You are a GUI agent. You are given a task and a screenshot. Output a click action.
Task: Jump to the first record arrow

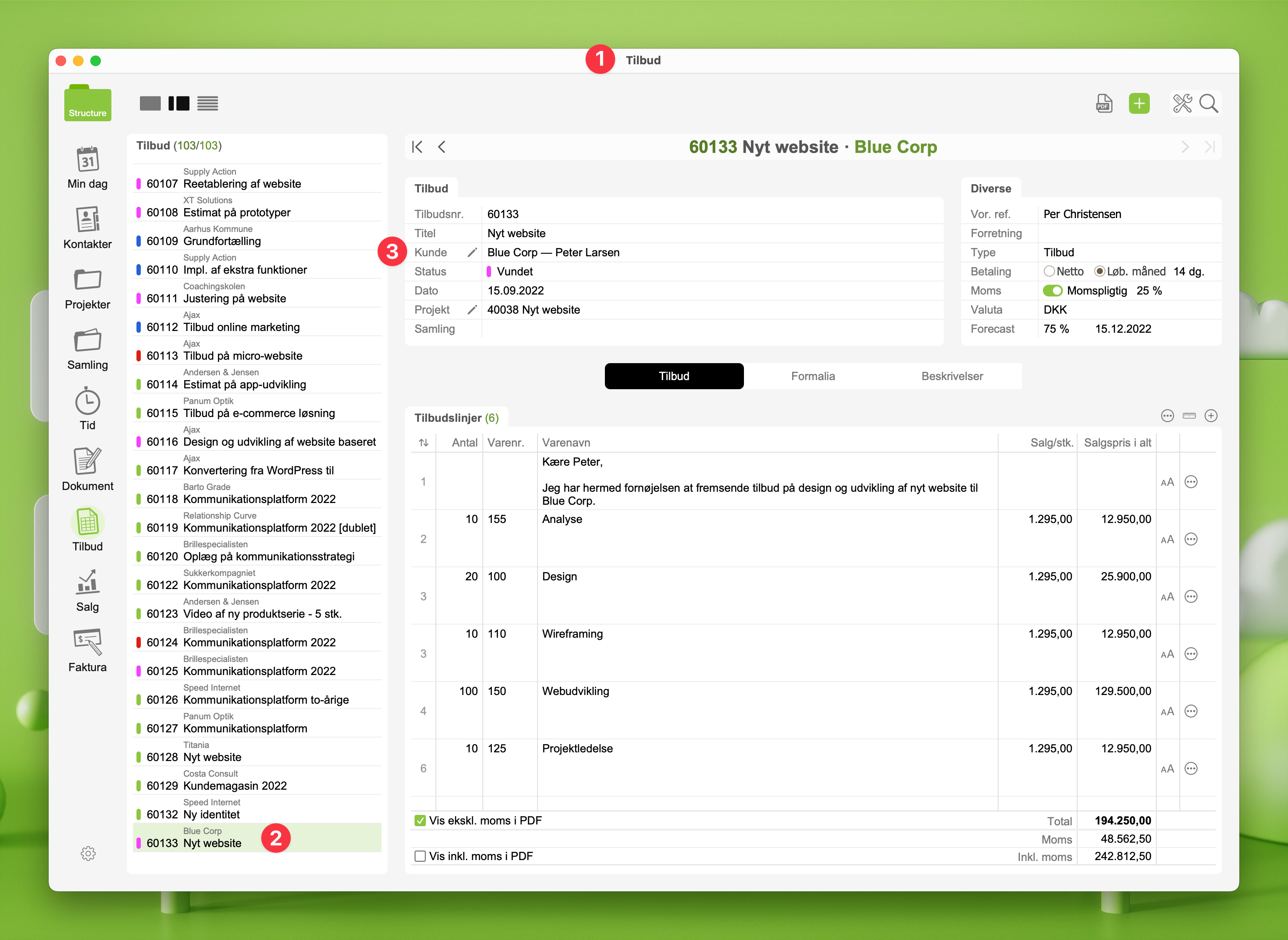point(417,147)
